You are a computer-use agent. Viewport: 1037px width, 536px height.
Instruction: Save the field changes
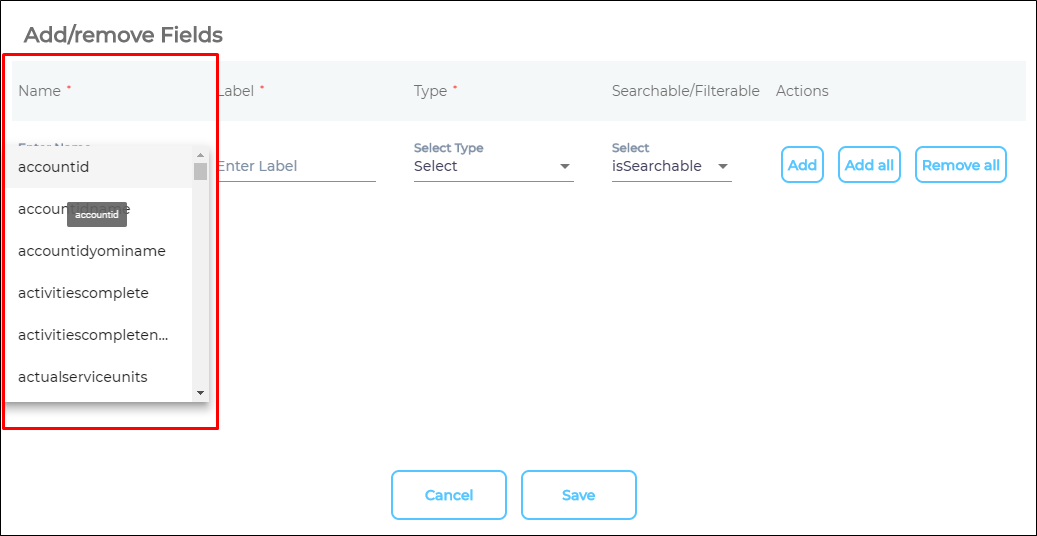[578, 495]
